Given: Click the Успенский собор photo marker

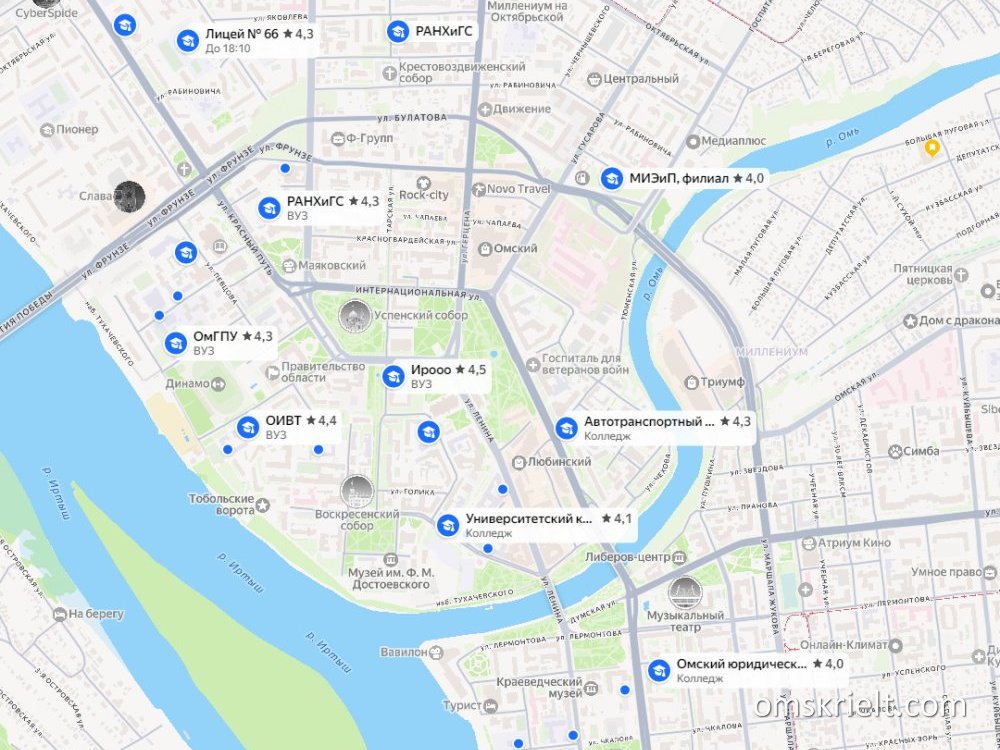Looking at the screenshot, I should point(355,316).
